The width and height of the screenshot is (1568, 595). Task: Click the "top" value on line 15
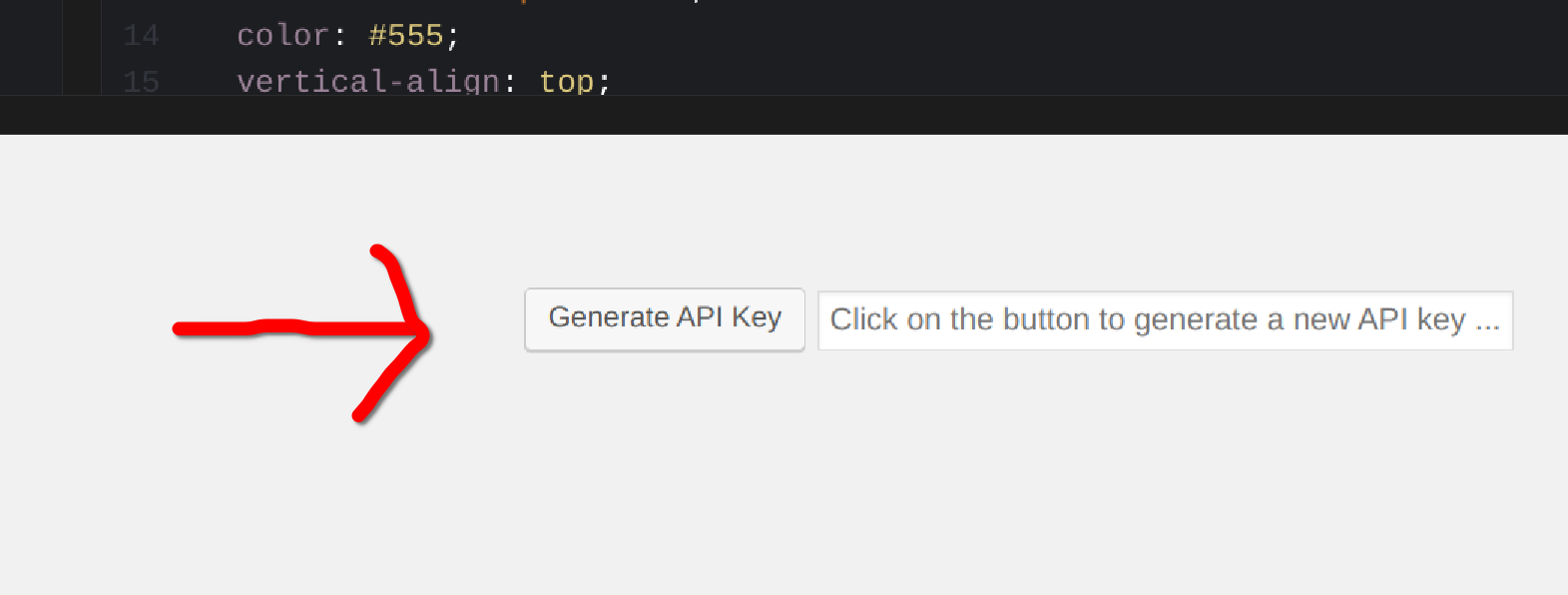point(566,81)
